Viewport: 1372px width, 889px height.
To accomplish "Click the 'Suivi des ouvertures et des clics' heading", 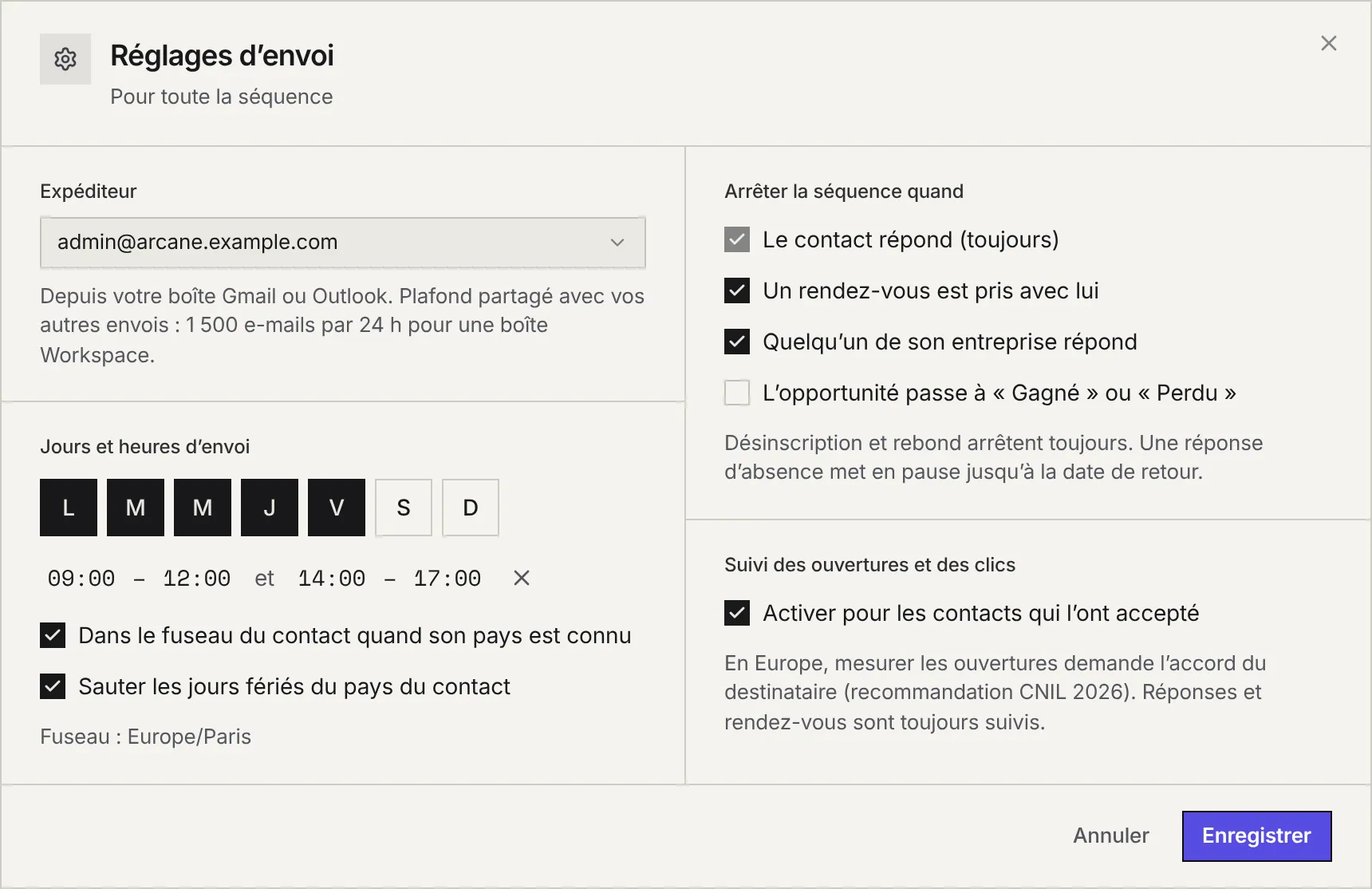I will tap(869, 565).
